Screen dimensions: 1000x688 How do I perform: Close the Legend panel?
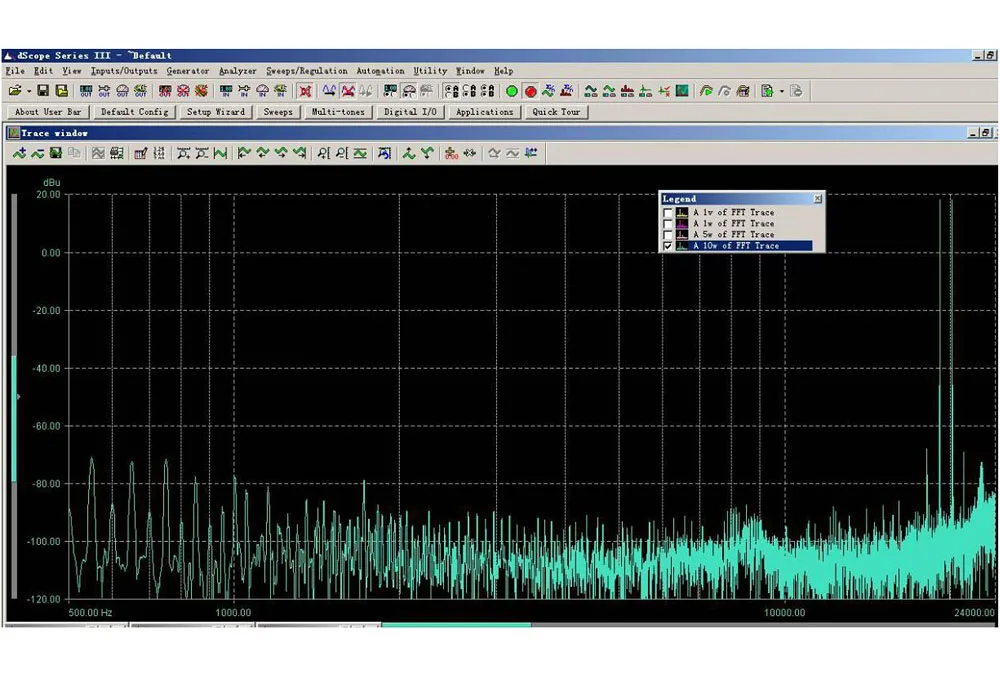coord(817,199)
